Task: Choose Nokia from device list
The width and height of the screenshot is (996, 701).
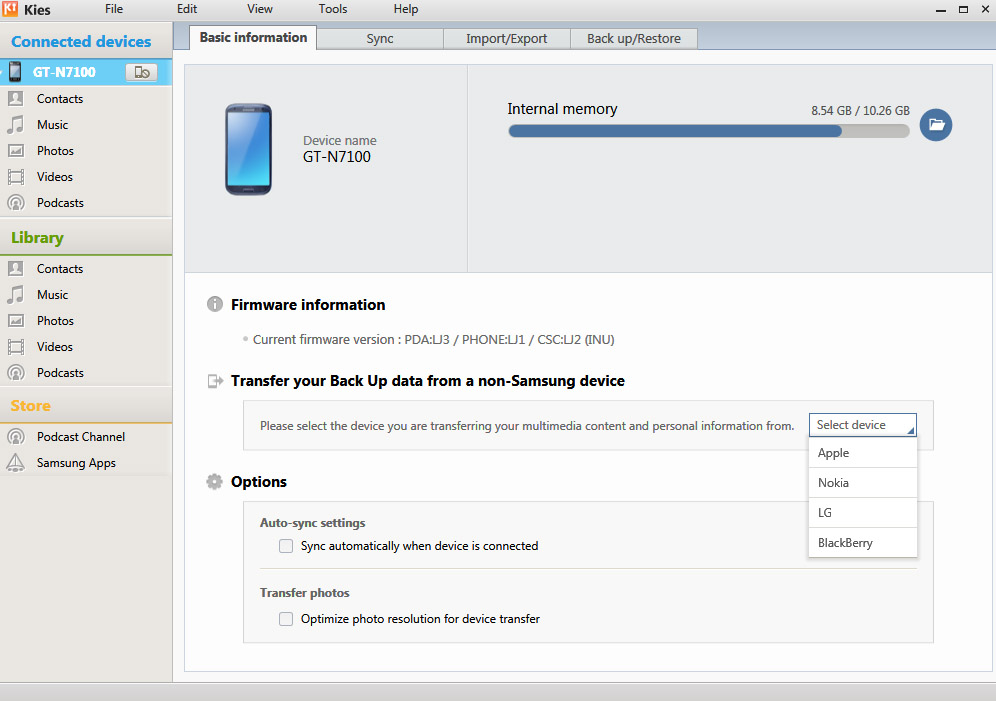Action: tap(863, 483)
